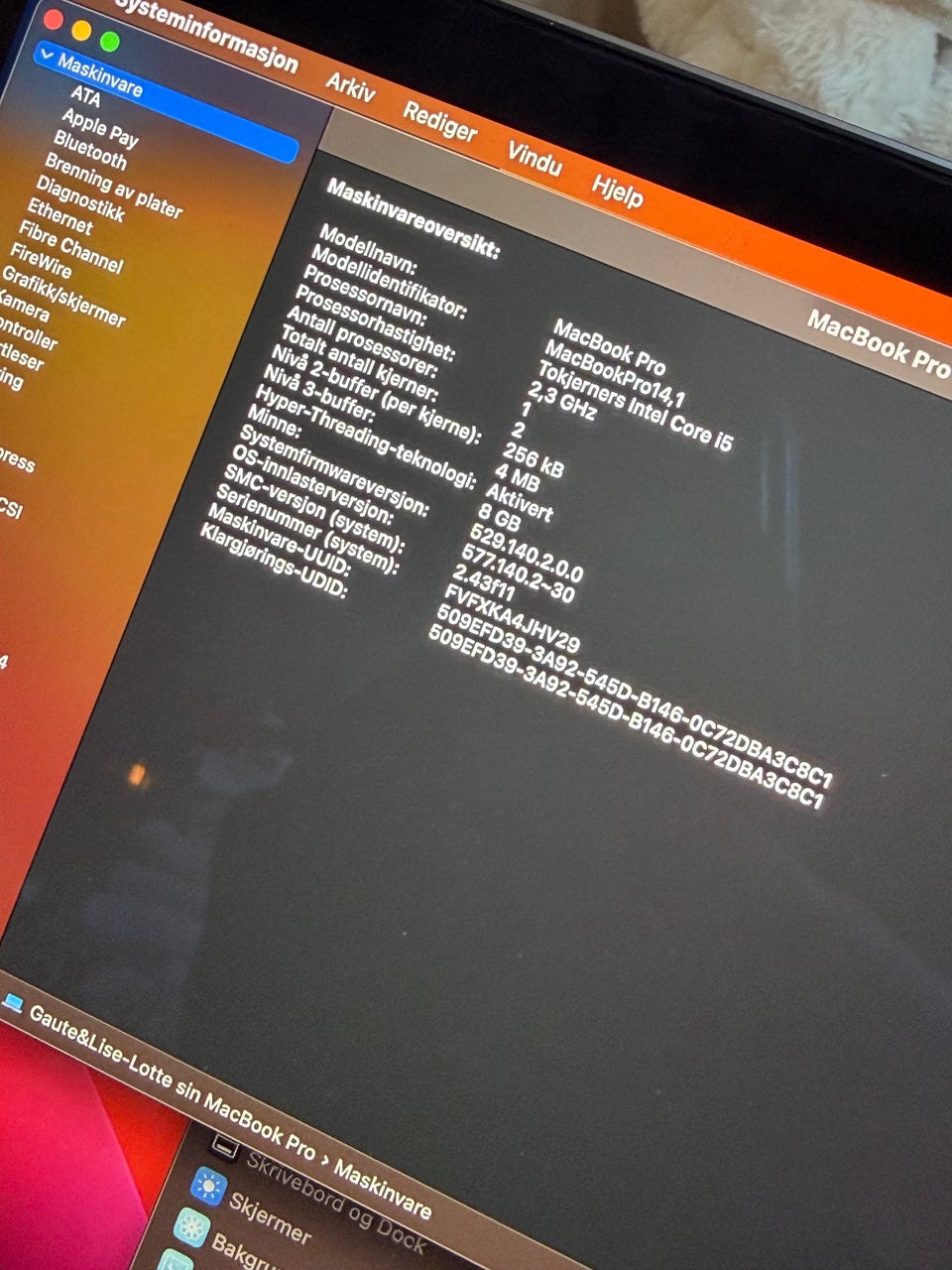Click the green zoom window button
952x1270 pixels.
coord(109,42)
